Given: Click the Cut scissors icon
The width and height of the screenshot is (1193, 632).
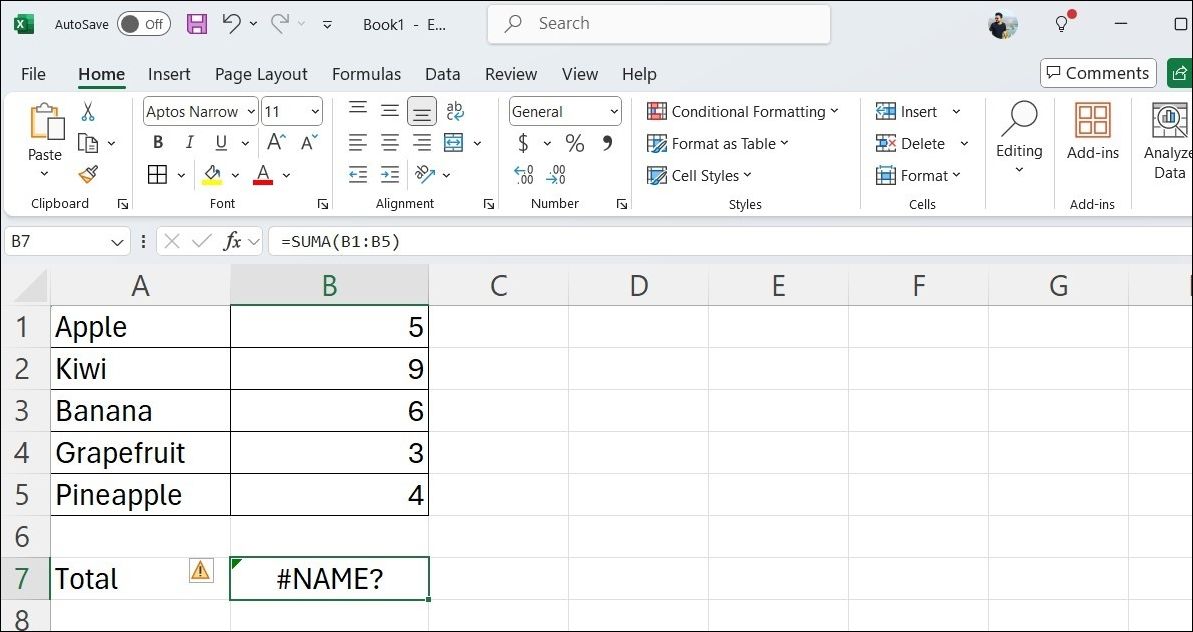Looking at the screenshot, I should point(88,111).
